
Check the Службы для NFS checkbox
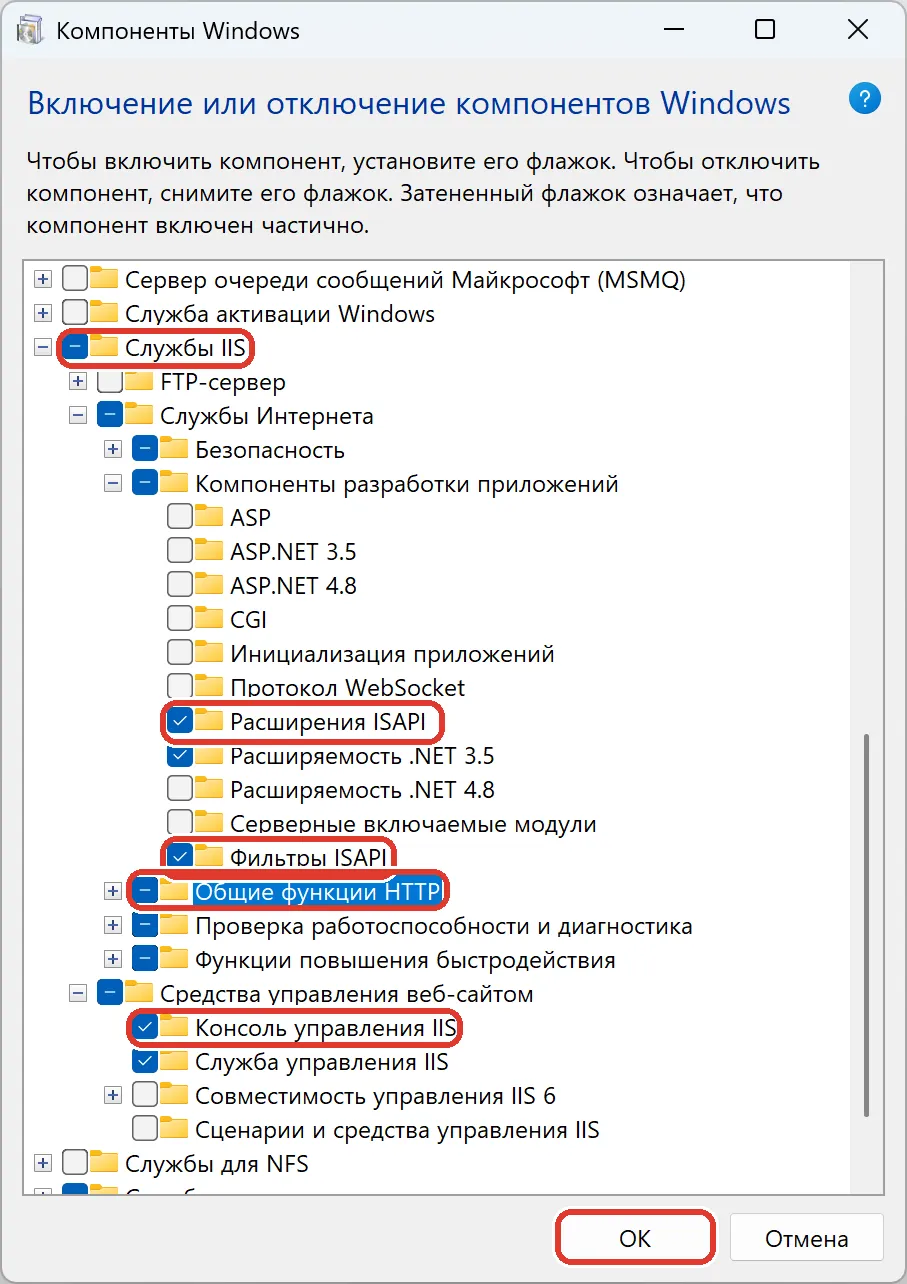pyautogui.click(x=75, y=1163)
